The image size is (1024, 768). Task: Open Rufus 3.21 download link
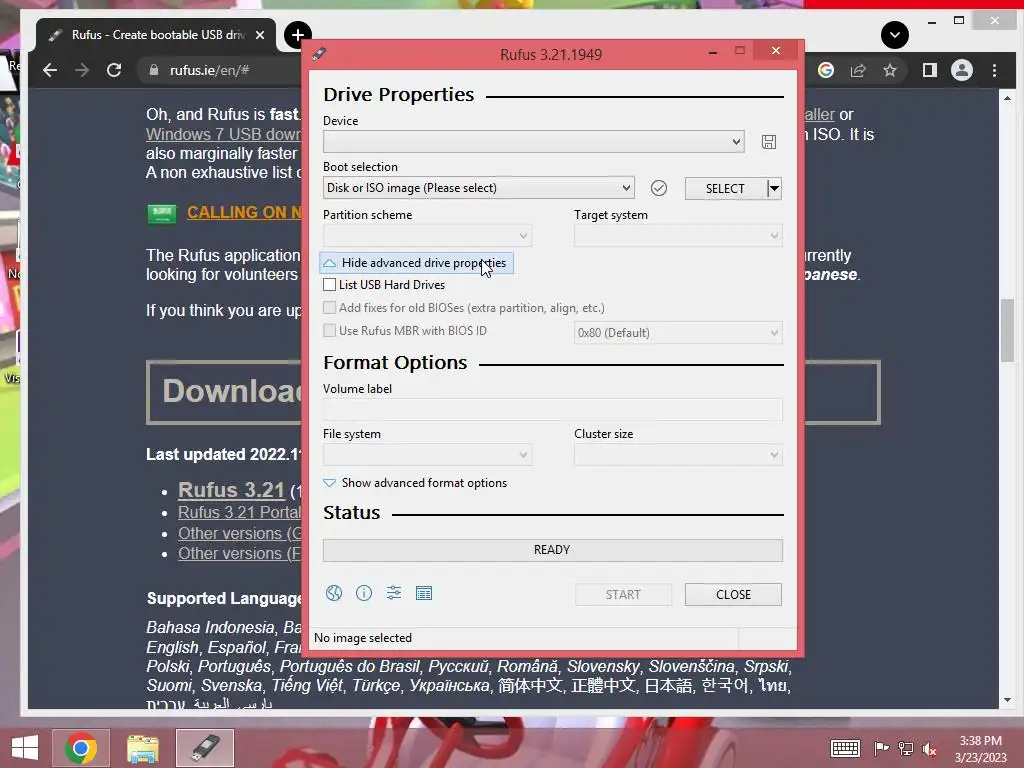pyautogui.click(x=231, y=490)
